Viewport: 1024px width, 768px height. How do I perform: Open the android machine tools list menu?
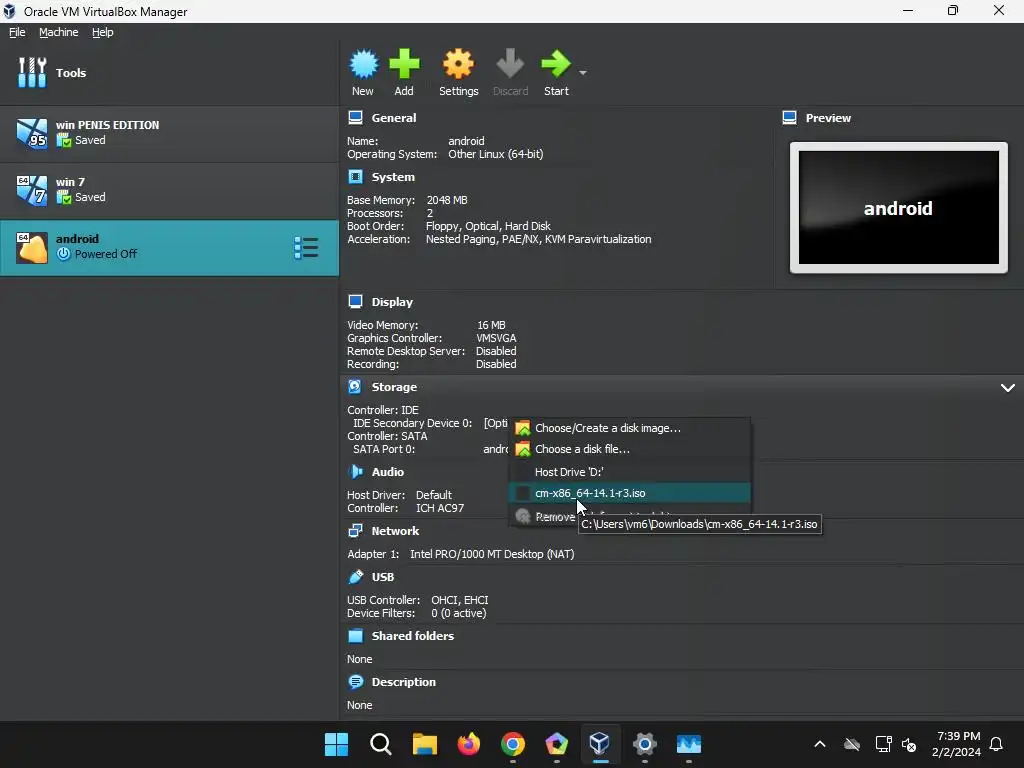[306, 248]
